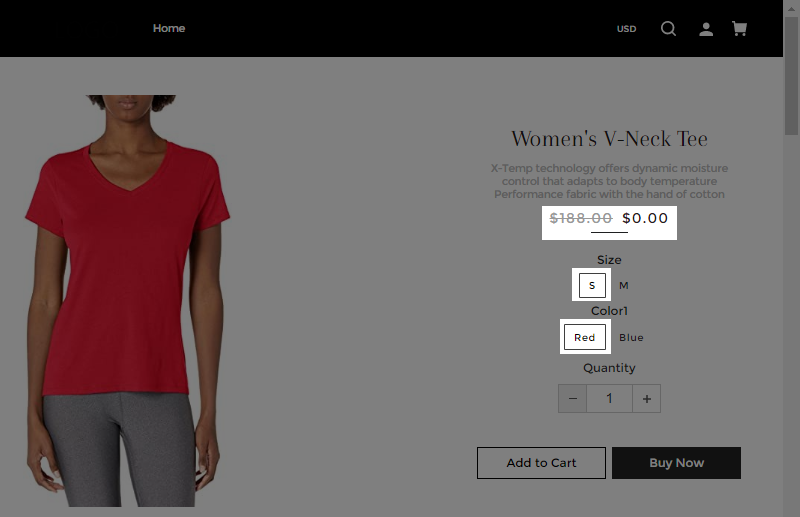The image size is (800, 517).
Task: Select size M option
Action: click(623, 285)
